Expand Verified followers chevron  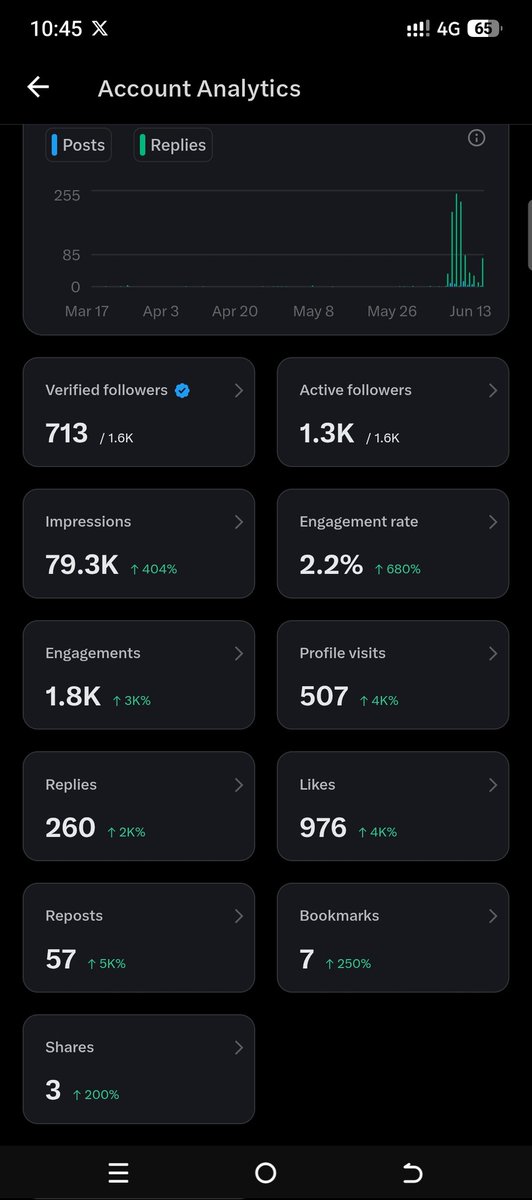click(238, 390)
